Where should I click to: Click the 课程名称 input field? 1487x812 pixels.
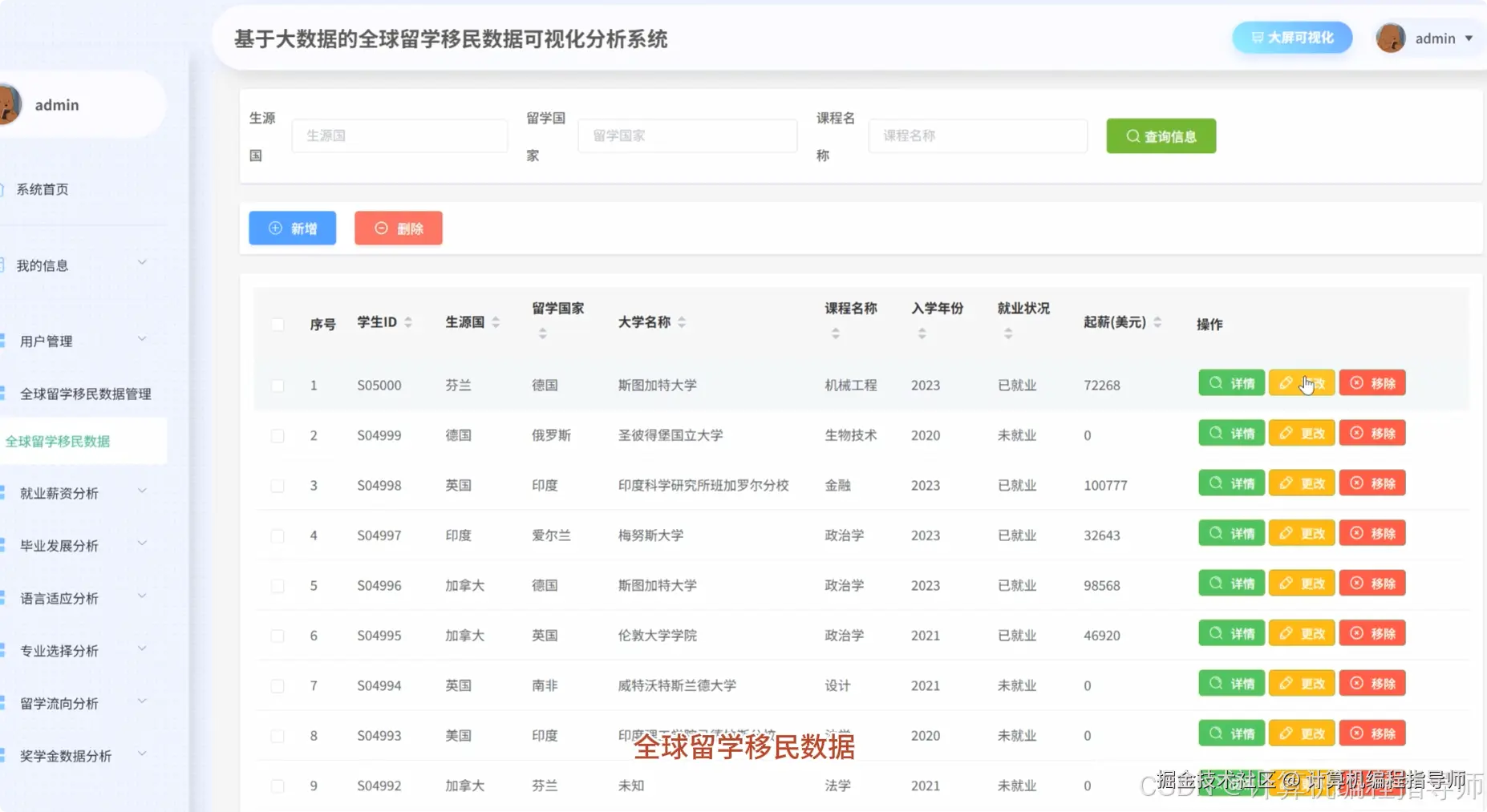click(x=977, y=135)
